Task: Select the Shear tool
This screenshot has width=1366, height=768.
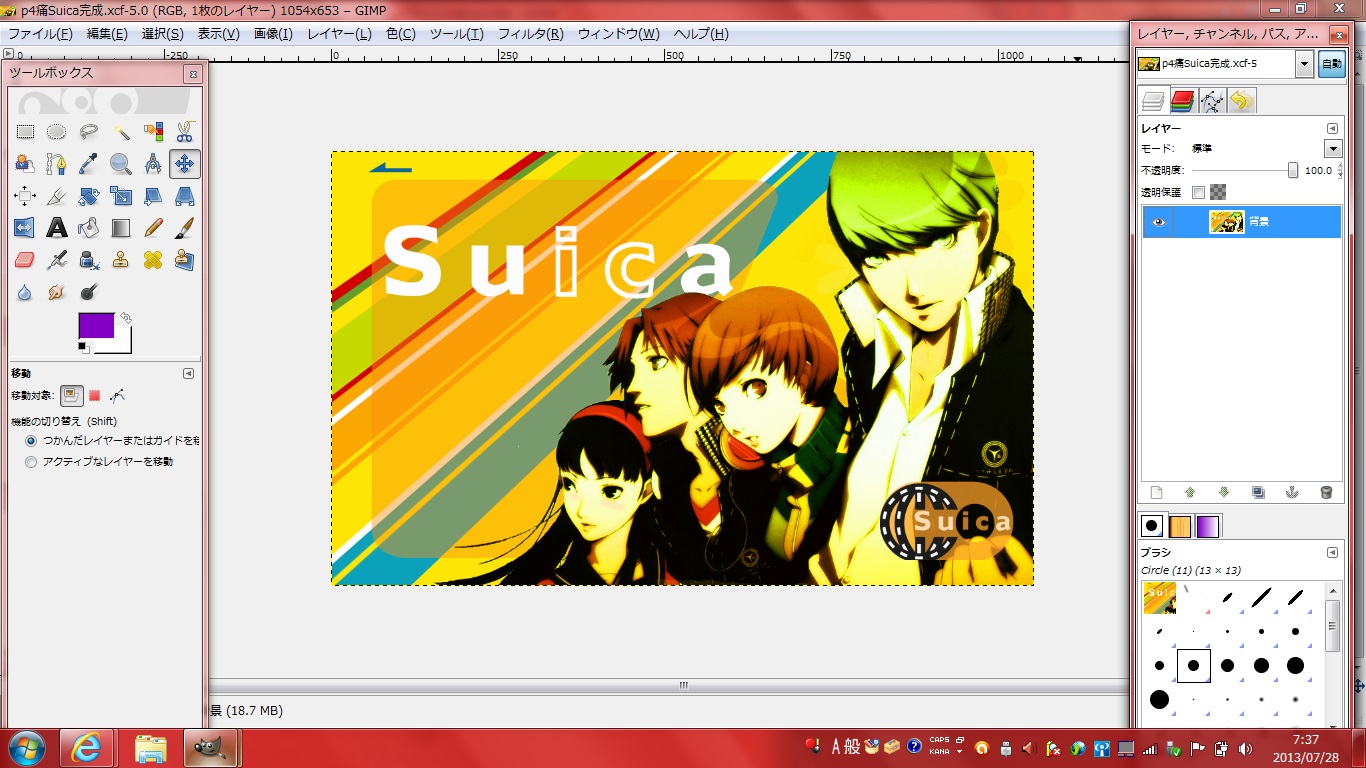Action: (x=153, y=196)
